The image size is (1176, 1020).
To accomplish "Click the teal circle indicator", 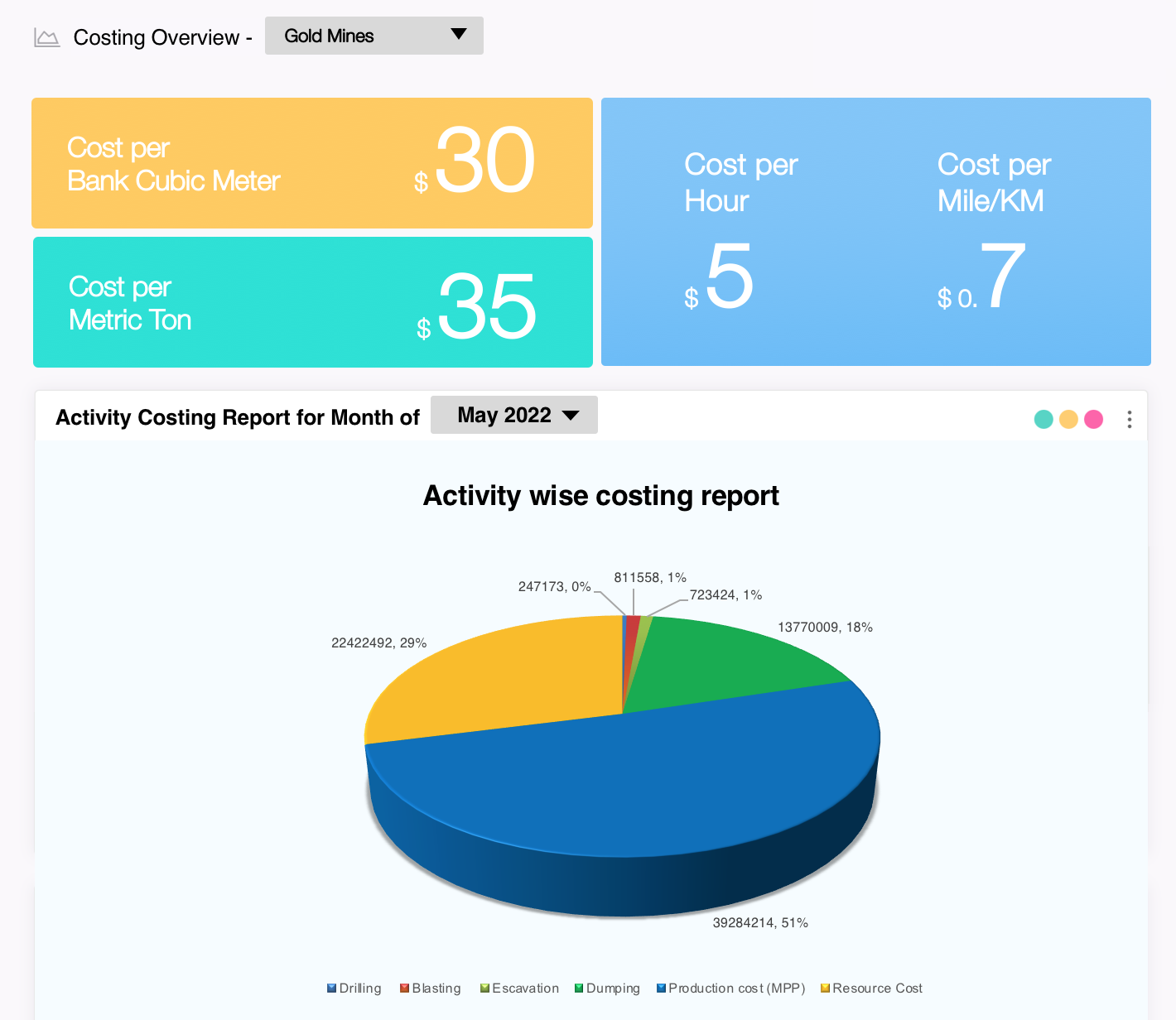I will pyautogui.click(x=1043, y=420).
